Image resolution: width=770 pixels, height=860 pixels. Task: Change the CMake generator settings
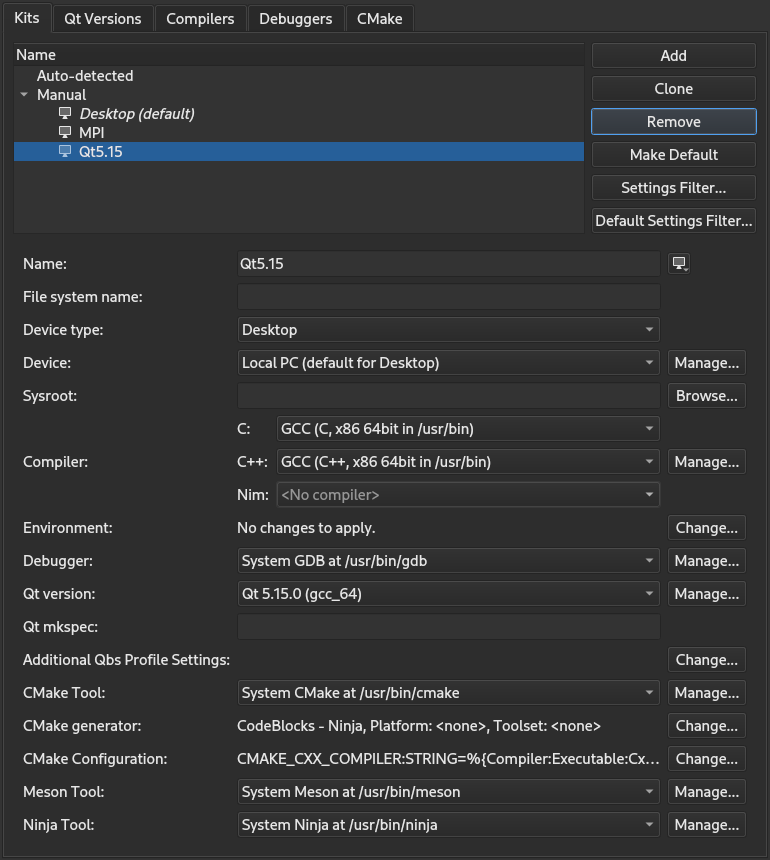pos(706,726)
